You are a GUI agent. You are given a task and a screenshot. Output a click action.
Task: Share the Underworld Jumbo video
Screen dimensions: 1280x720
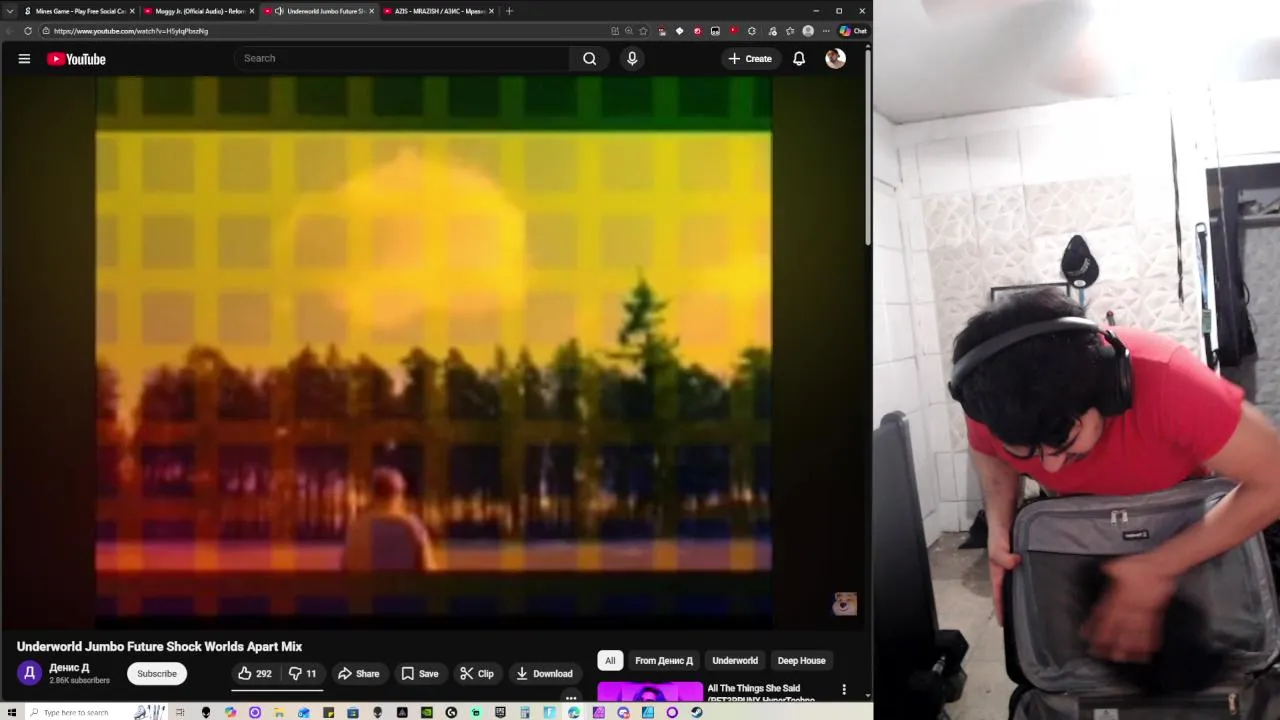click(x=359, y=674)
